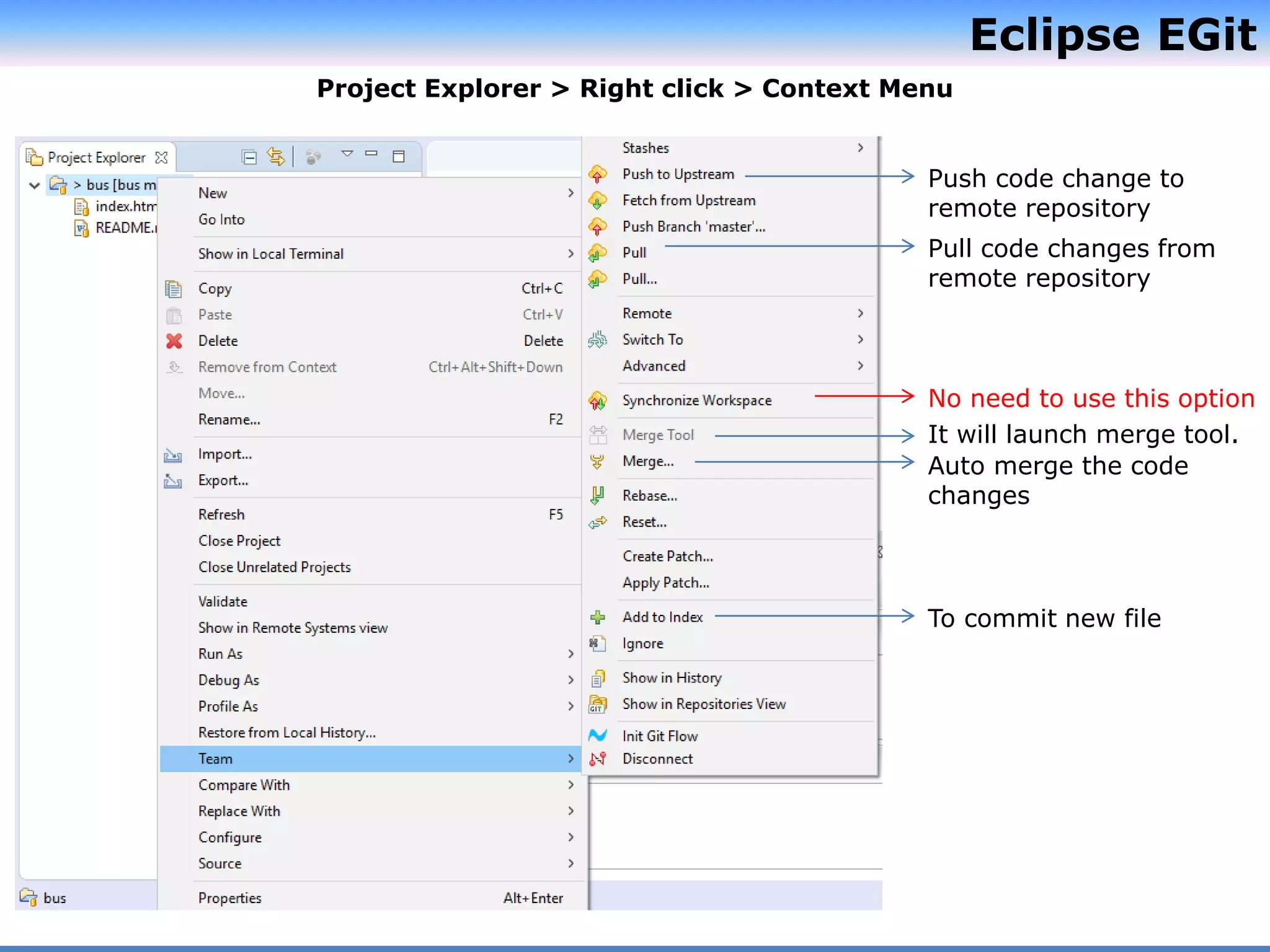
Task: Expand the Switch To submenu
Action: pos(652,340)
